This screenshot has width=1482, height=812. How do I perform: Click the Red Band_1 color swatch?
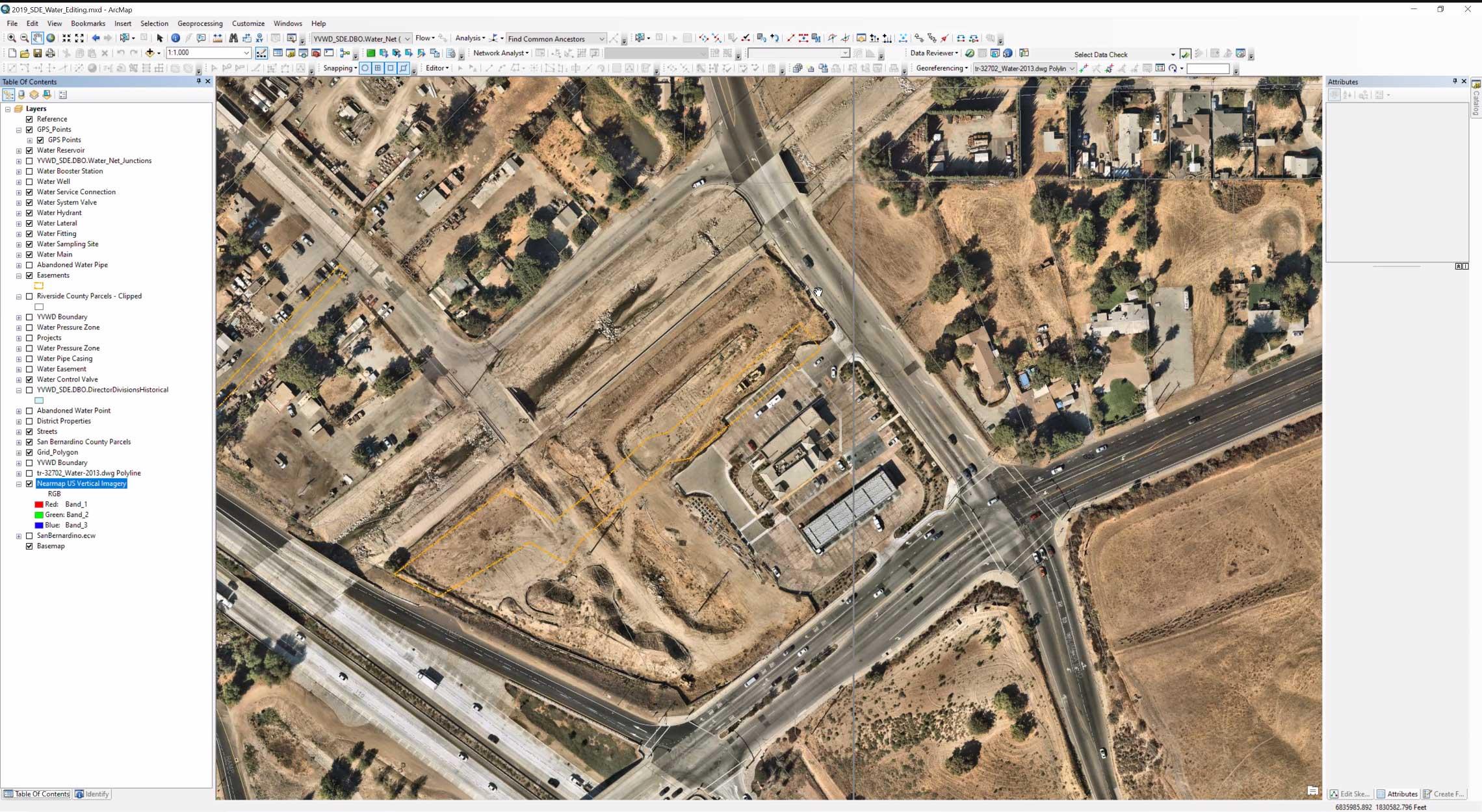click(x=39, y=503)
